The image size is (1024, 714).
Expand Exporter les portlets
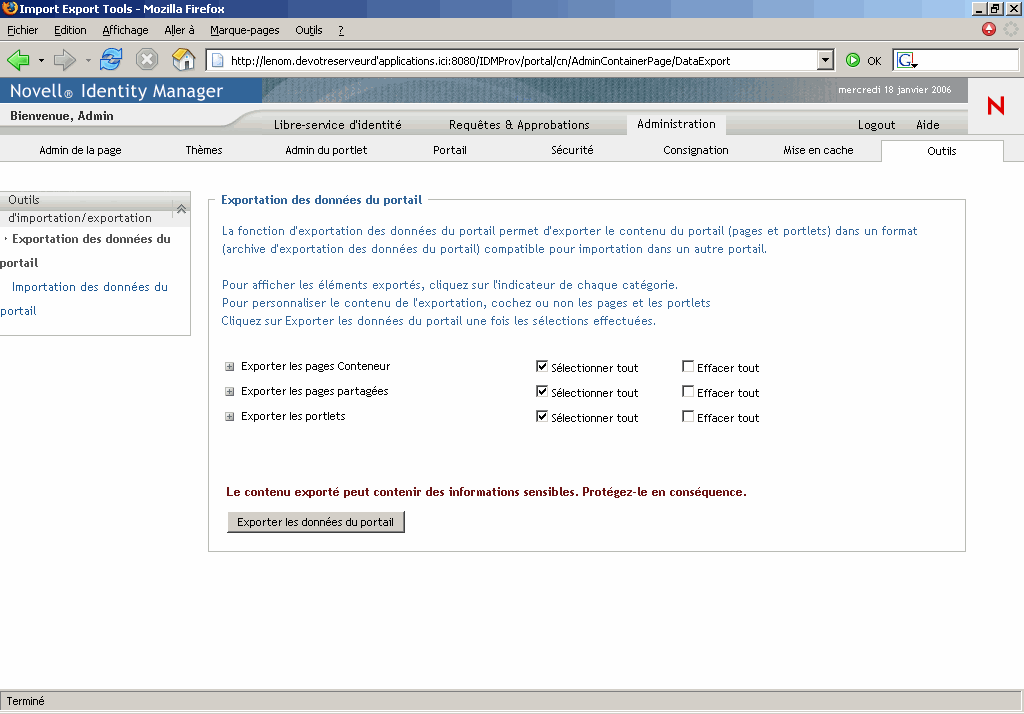click(229, 417)
